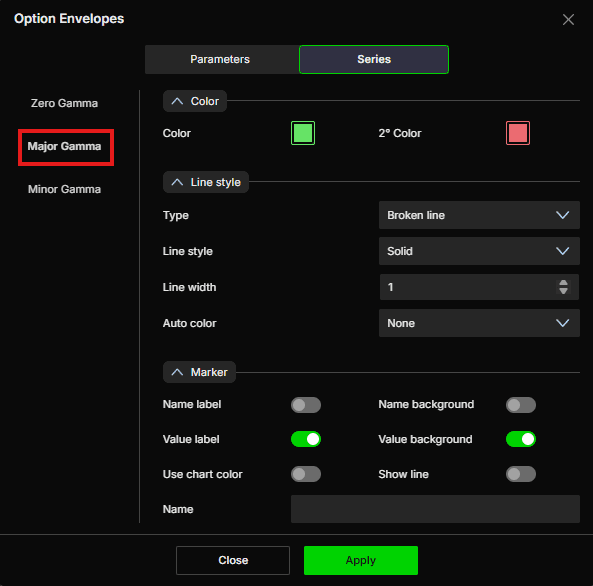Disable the Value label toggle
This screenshot has height=586, width=593.
[x=306, y=439]
